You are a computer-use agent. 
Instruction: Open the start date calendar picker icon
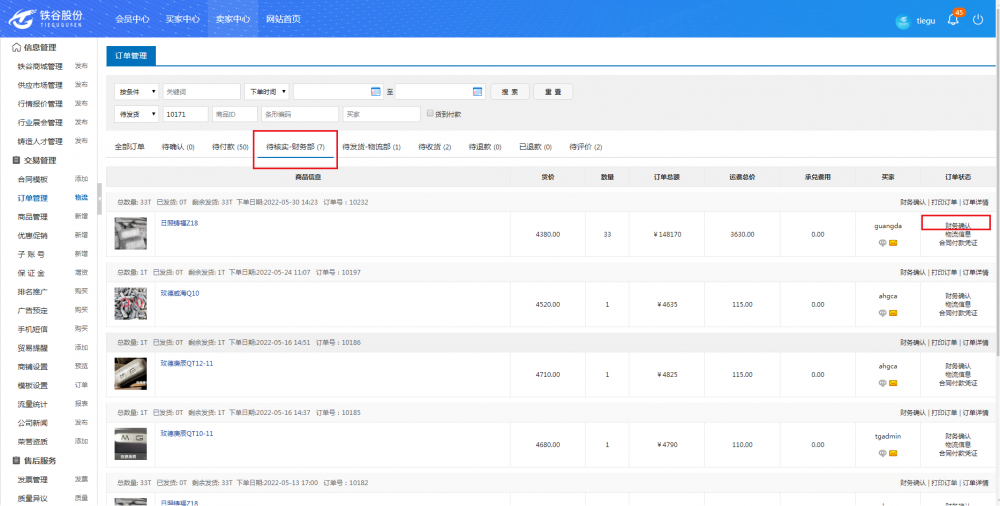[x=376, y=91]
